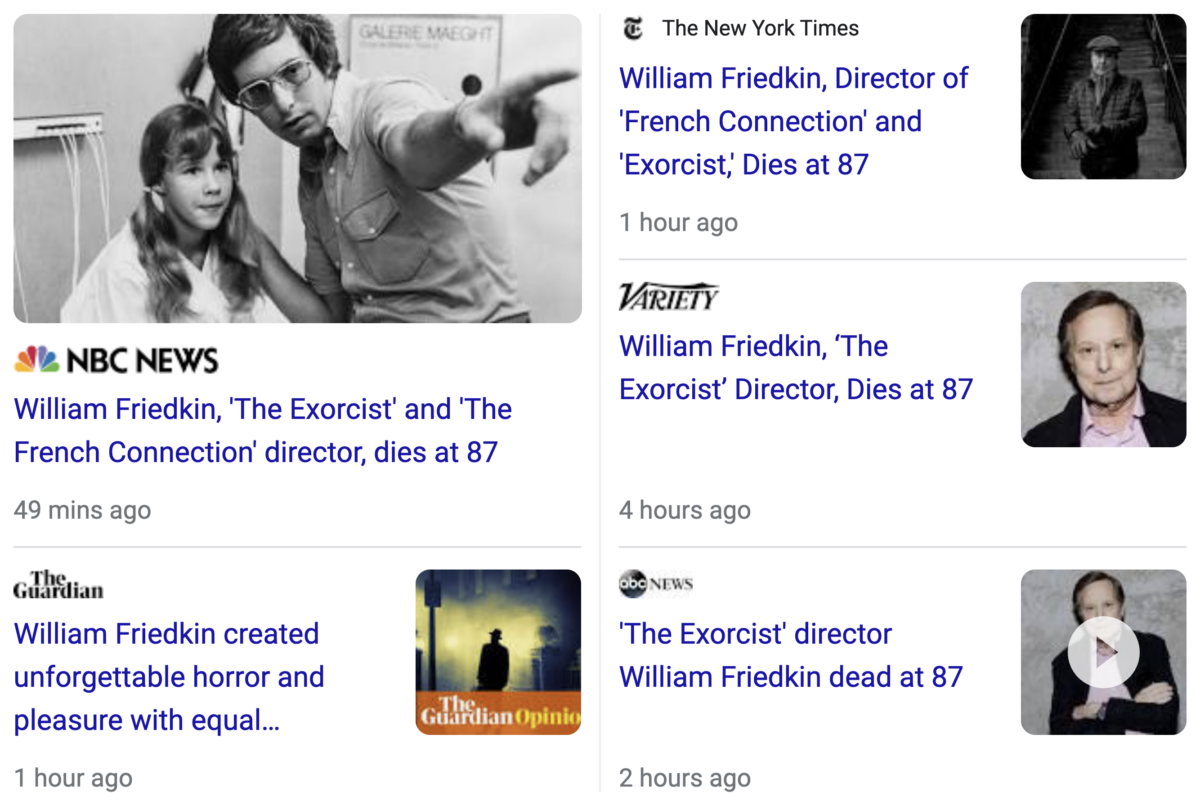Click New York Times thumbnail of man on stairs
Viewport: 1200px width, 801px height.
pos(1103,97)
